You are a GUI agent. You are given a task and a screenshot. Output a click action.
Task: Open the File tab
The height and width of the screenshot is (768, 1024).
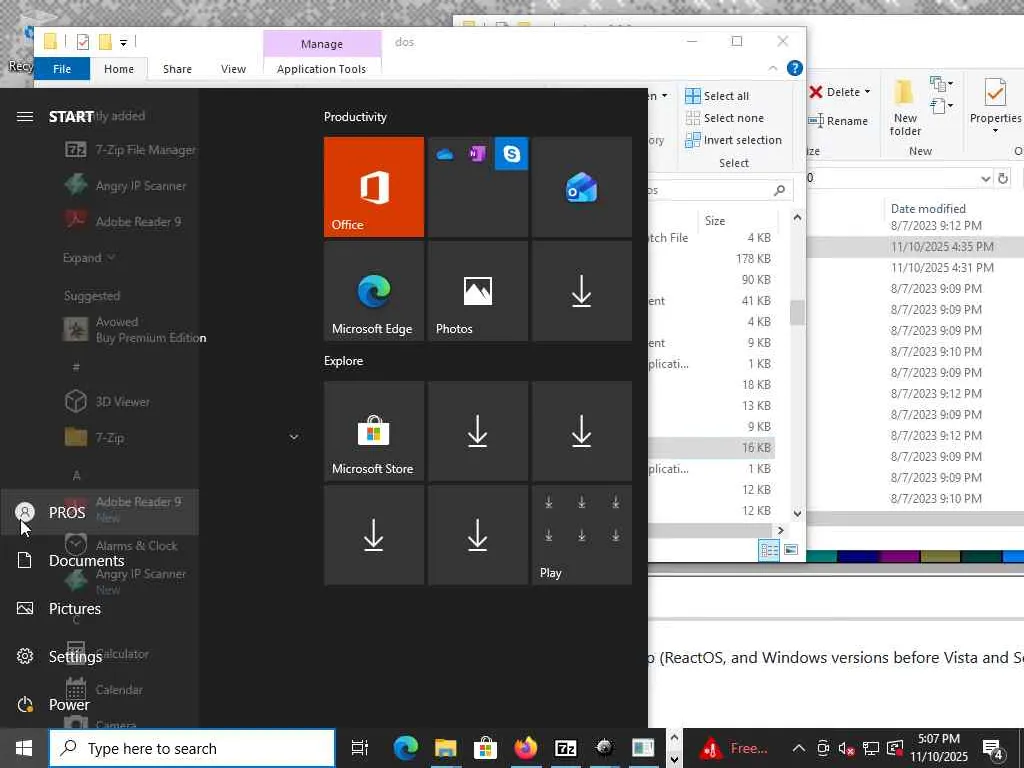click(62, 69)
